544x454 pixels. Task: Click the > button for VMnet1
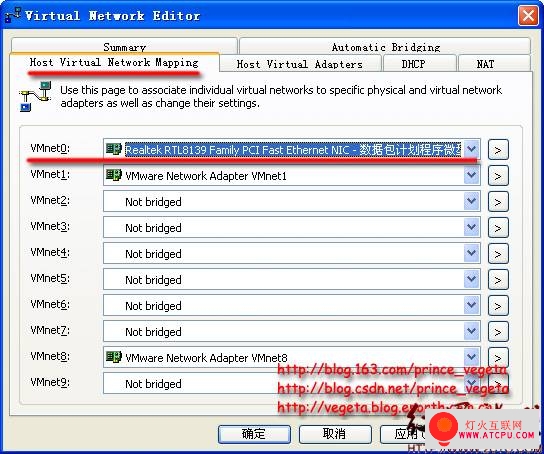(498, 176)
